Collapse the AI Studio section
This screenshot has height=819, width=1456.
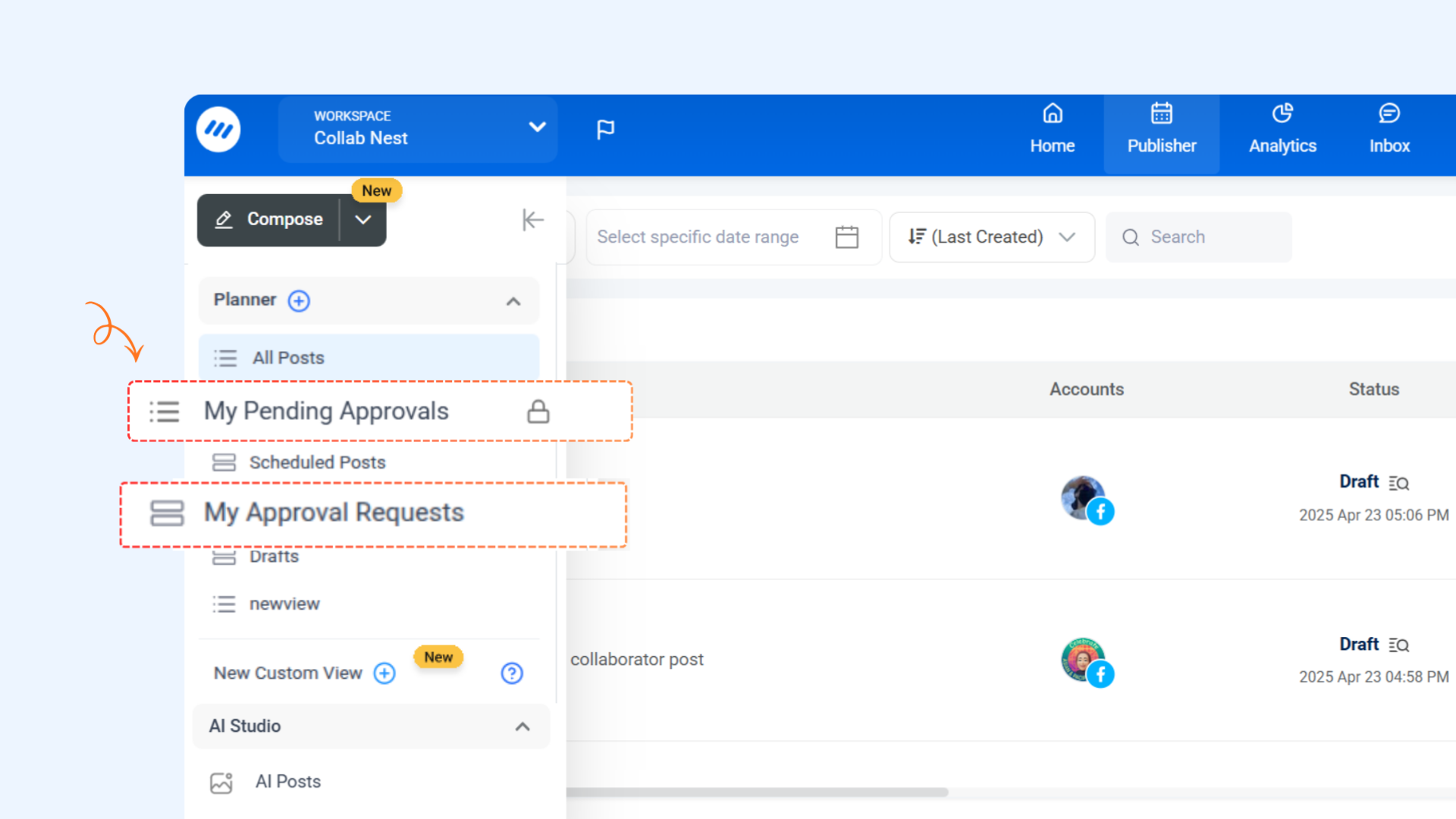(522, 726)
